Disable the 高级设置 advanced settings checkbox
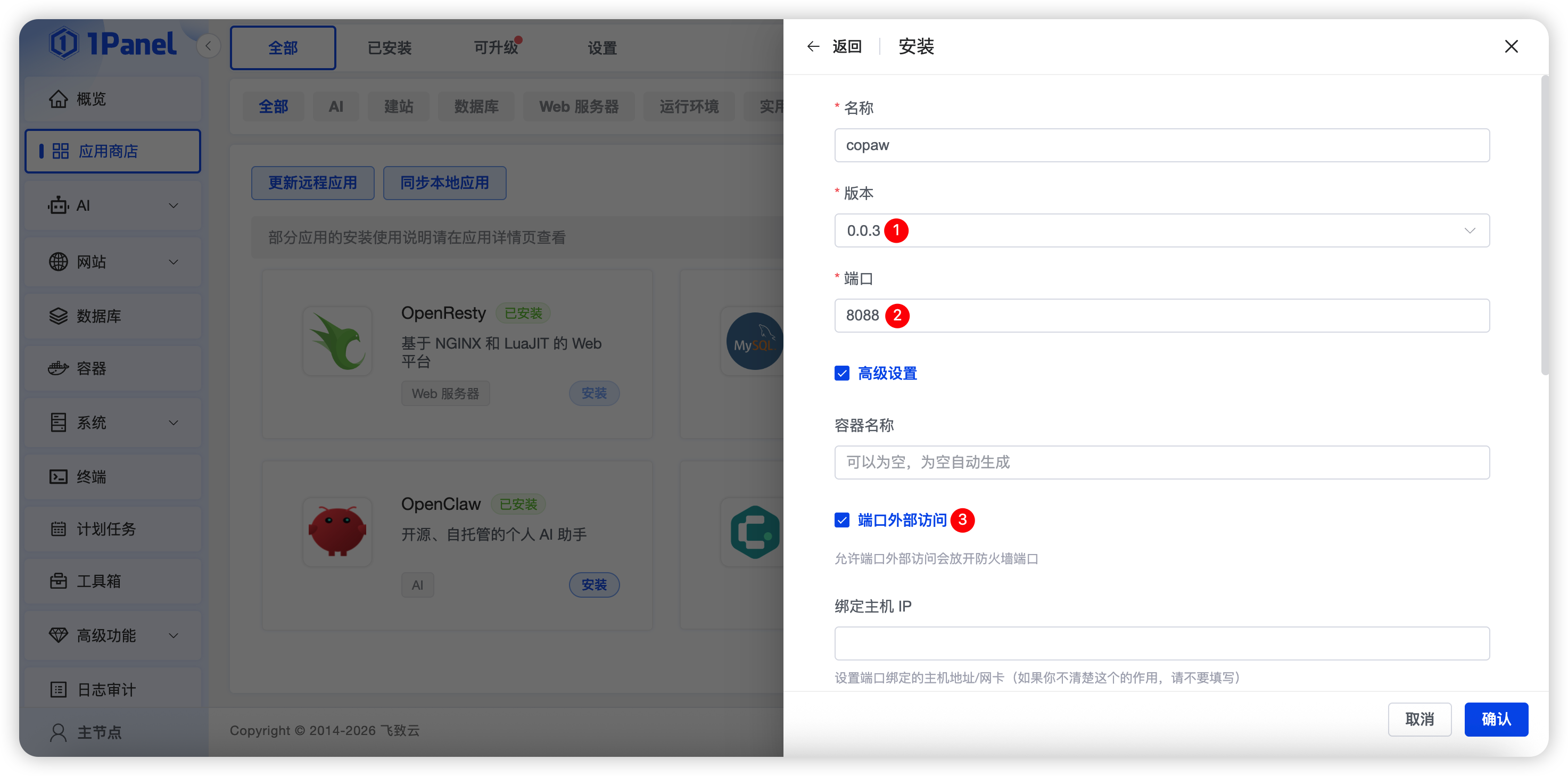The image size is (1568, 776). tap(842, 373)
